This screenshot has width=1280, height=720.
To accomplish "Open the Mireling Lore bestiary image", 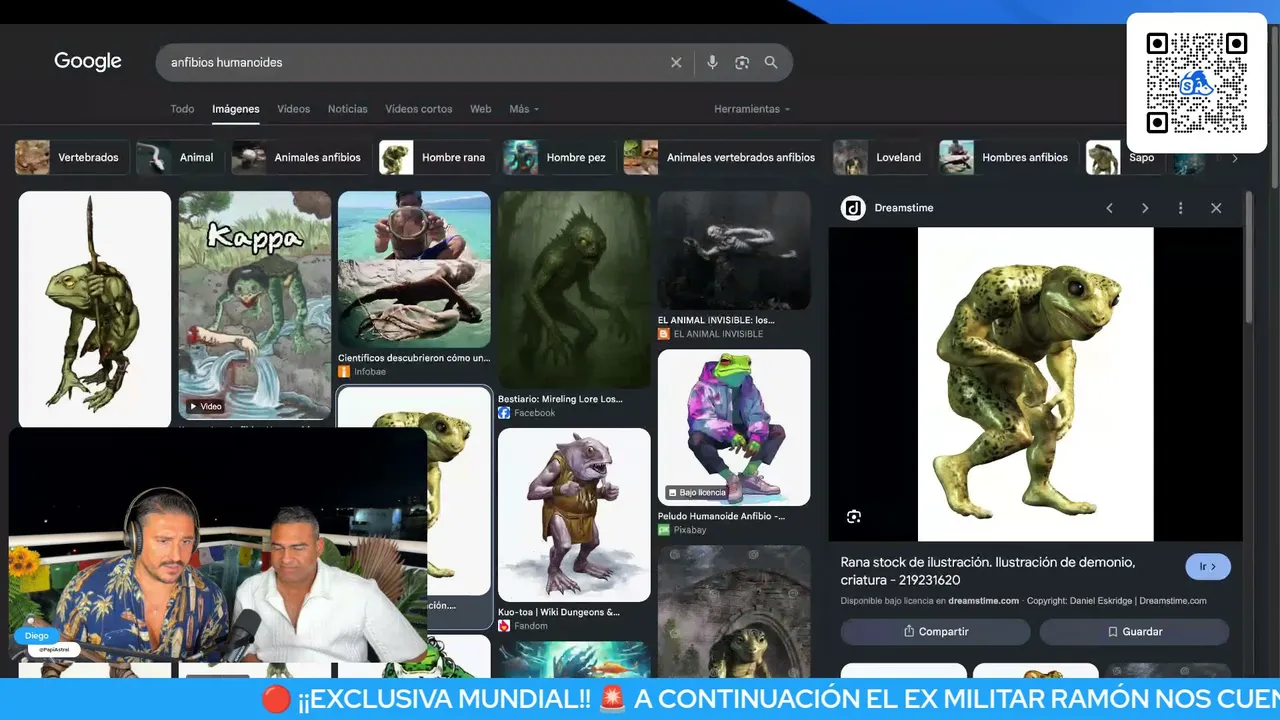I will click(574, 290).
